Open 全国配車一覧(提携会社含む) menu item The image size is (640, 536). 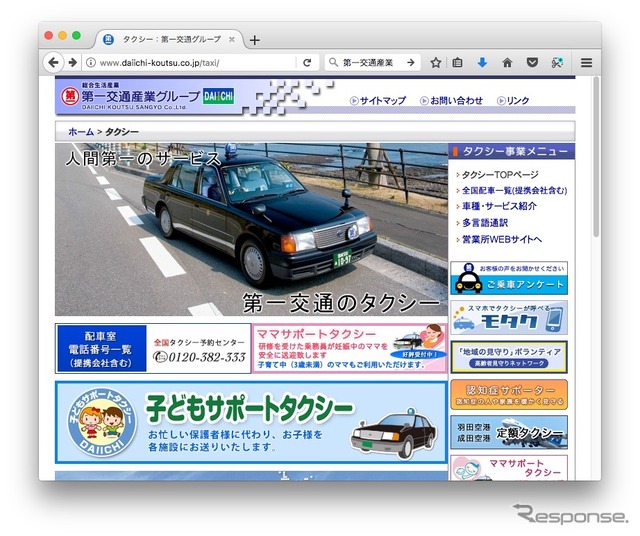point(514,190)
